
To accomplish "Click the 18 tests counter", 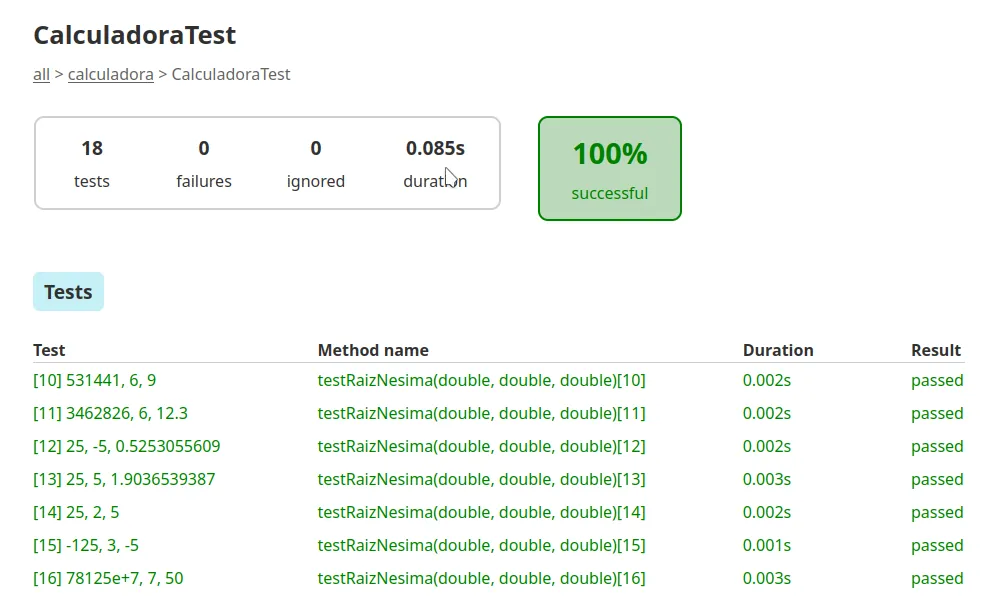I will (92, 164).
